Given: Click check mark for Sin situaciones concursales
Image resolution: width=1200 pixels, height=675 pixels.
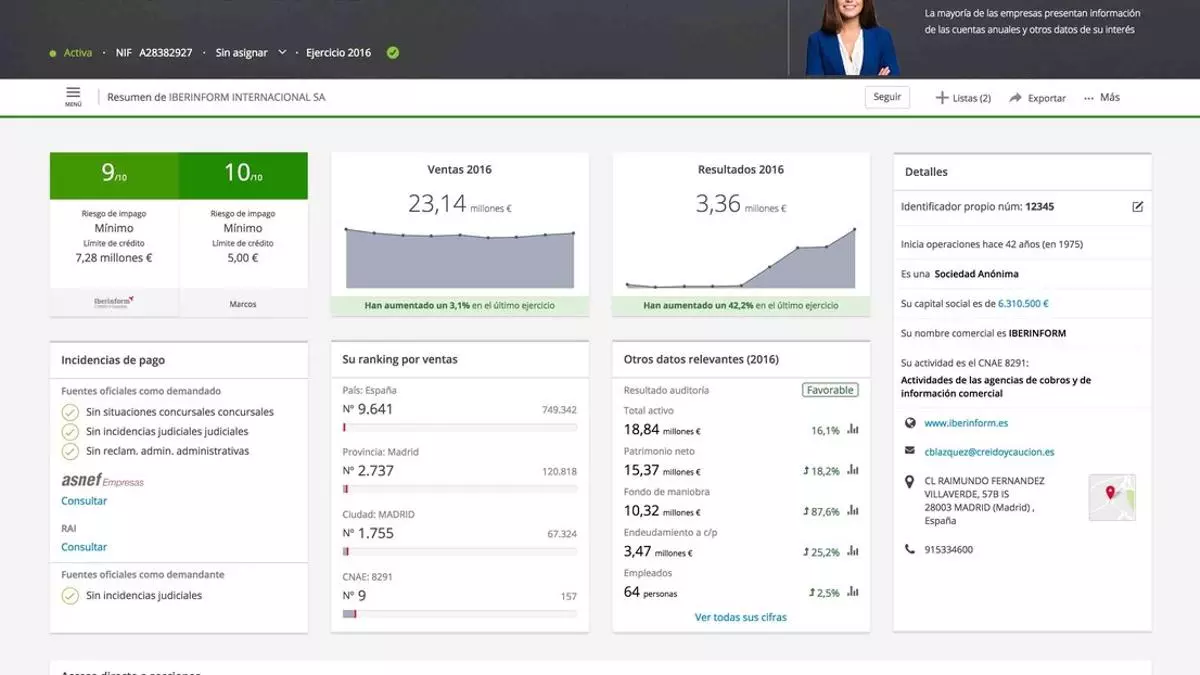Looking at the screenshot, I should (x=70, y=412).
